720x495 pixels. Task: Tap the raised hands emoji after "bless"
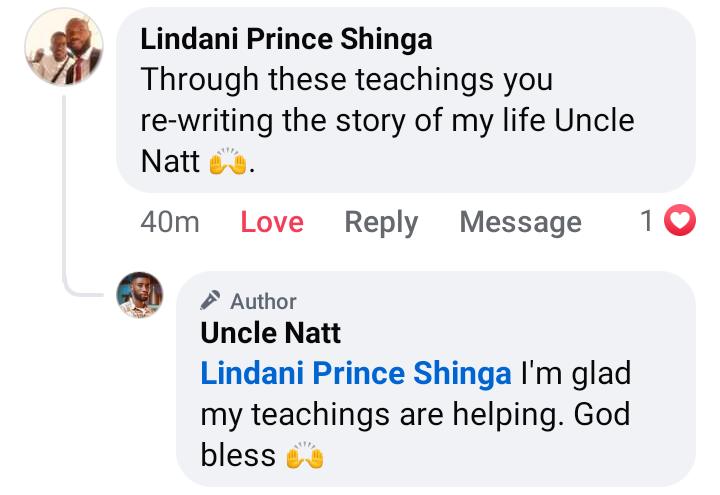pyautogui.click(x=305, y=457)
